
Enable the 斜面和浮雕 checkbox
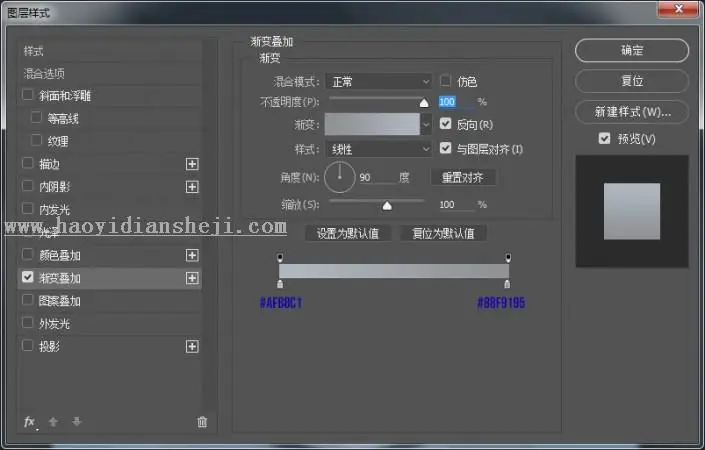tap(27, 95)
